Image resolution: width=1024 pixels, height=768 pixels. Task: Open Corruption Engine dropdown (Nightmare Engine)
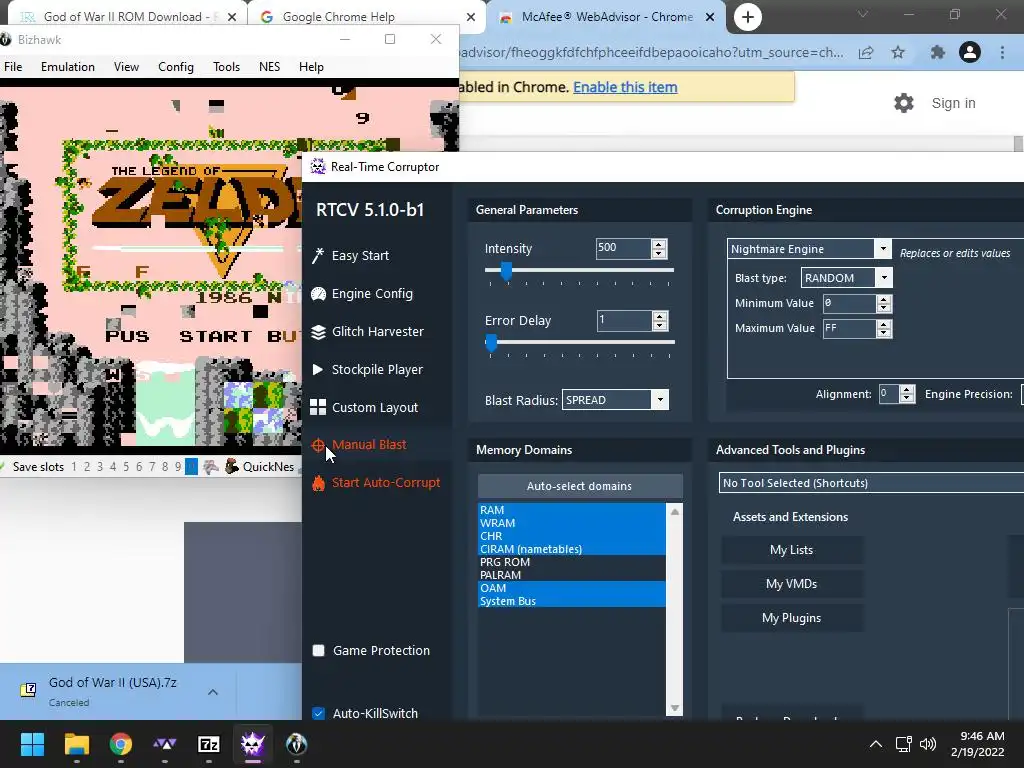[x=883, y=249]
